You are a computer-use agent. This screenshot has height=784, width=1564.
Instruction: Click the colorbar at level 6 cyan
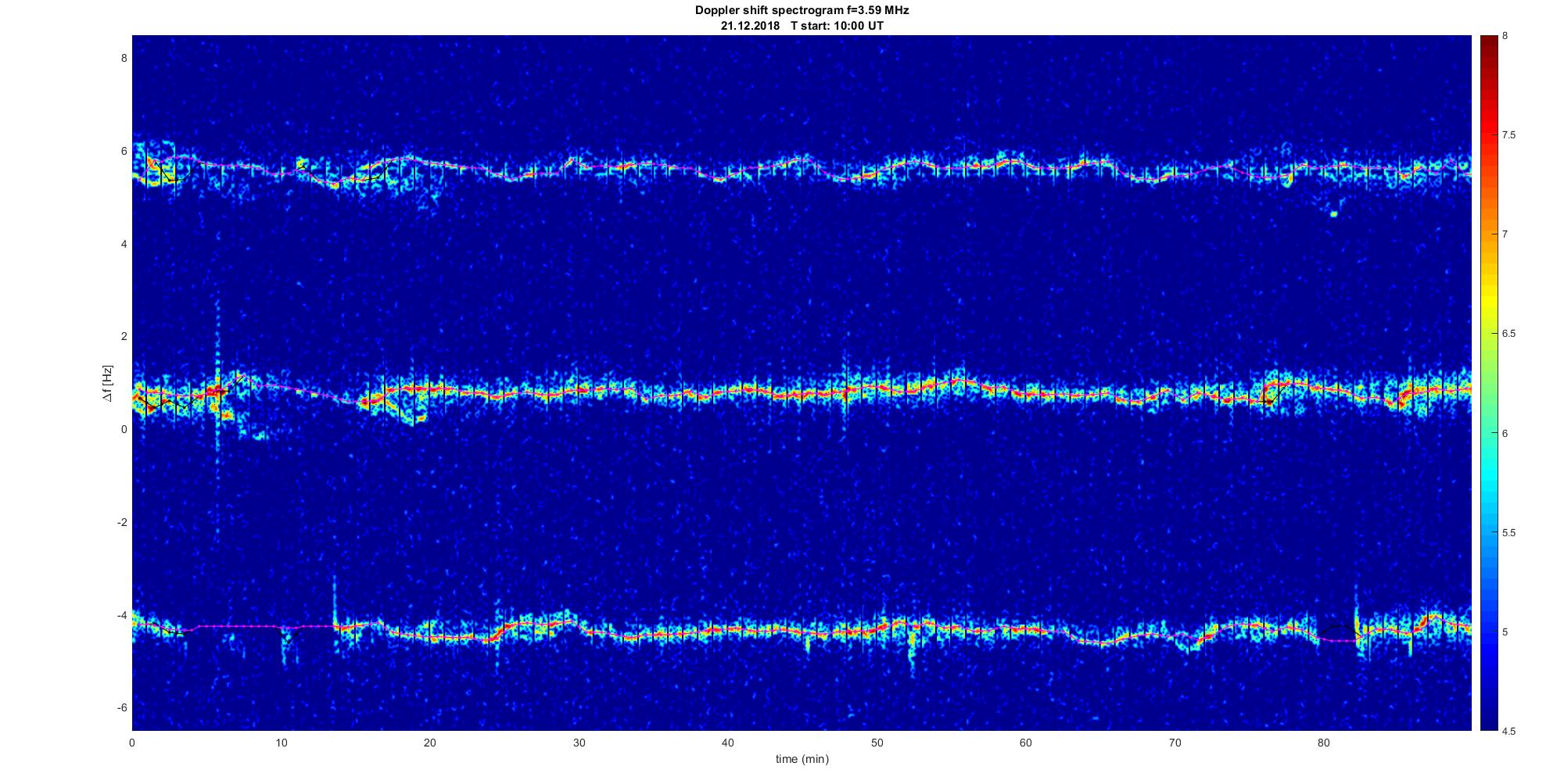[x=1488, y=433]
